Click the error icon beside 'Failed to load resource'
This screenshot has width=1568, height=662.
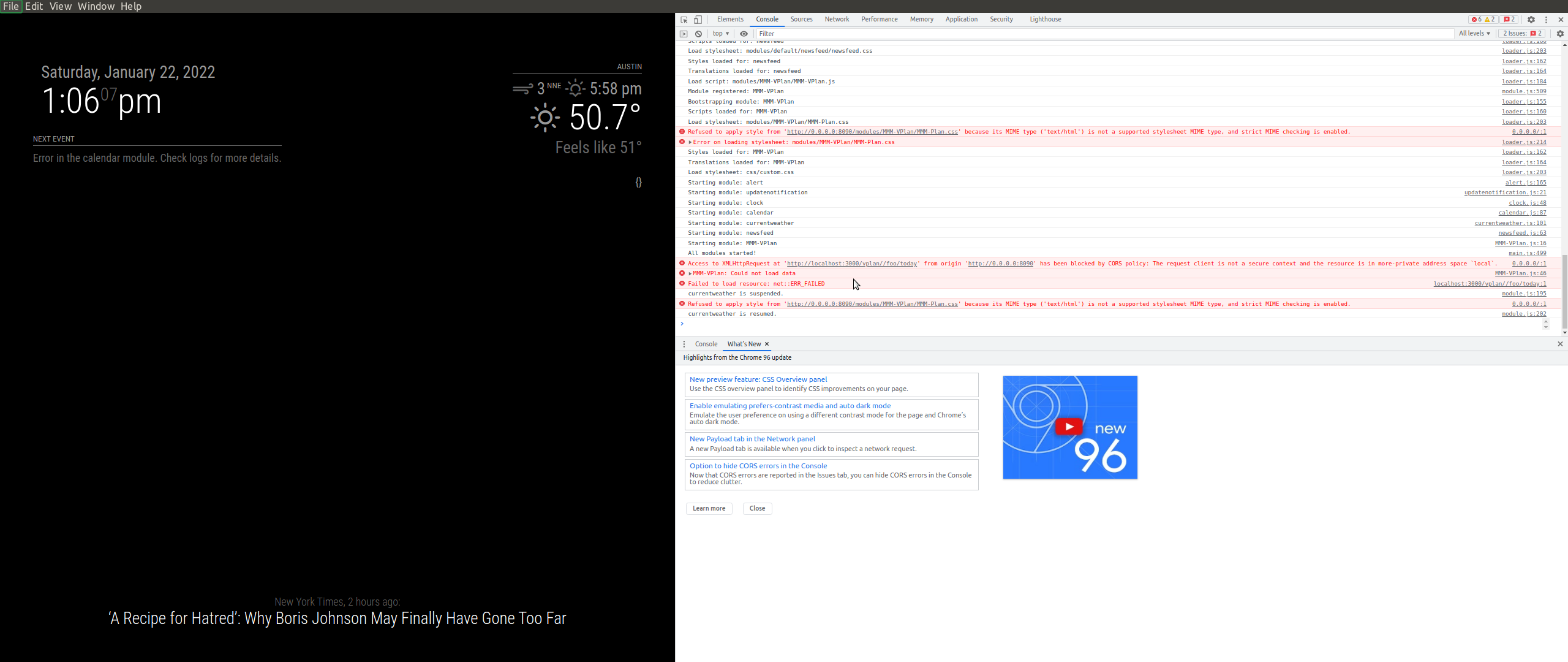point(682,283)
